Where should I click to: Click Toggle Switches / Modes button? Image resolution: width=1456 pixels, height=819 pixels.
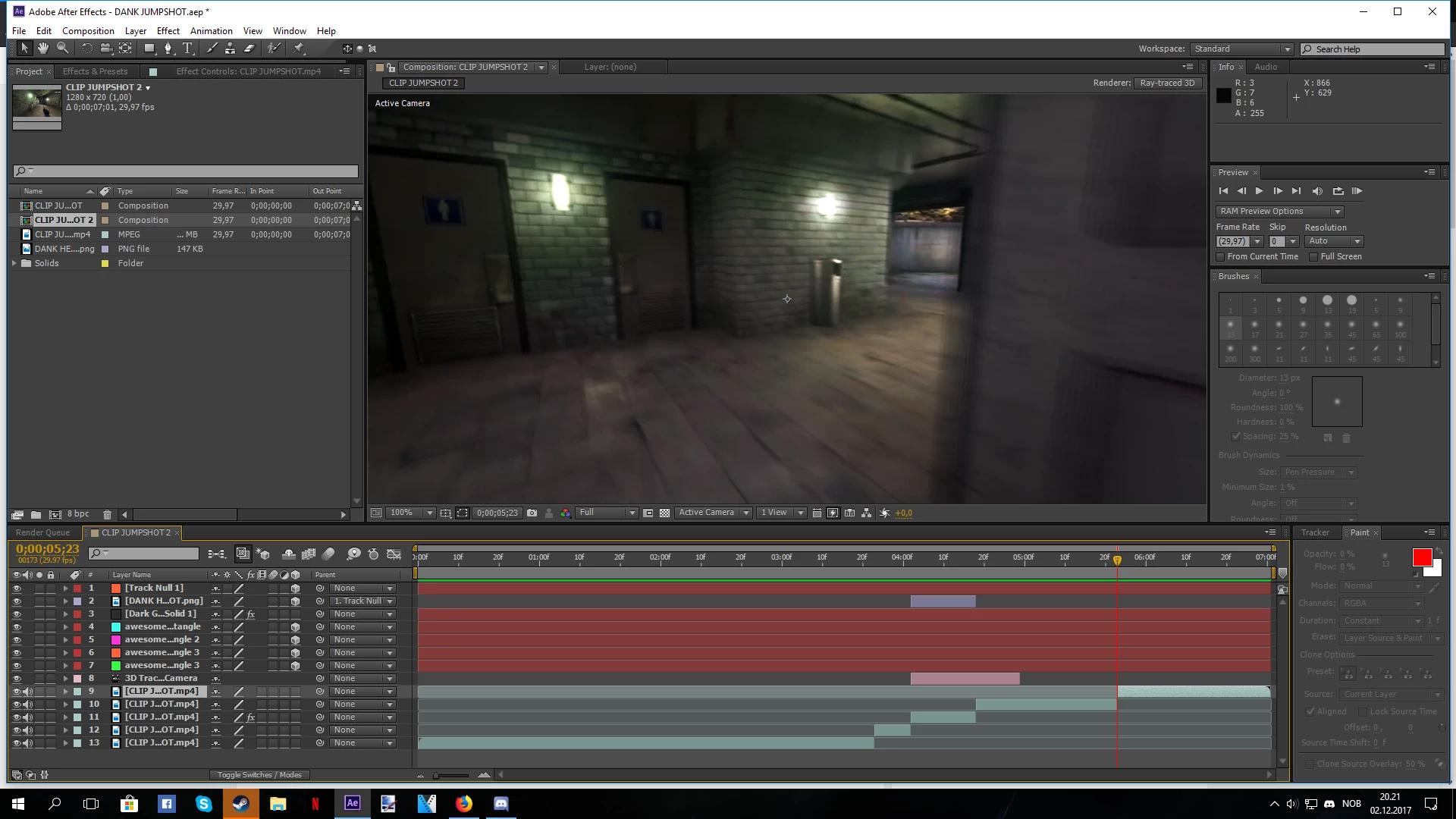click(259, 775)
